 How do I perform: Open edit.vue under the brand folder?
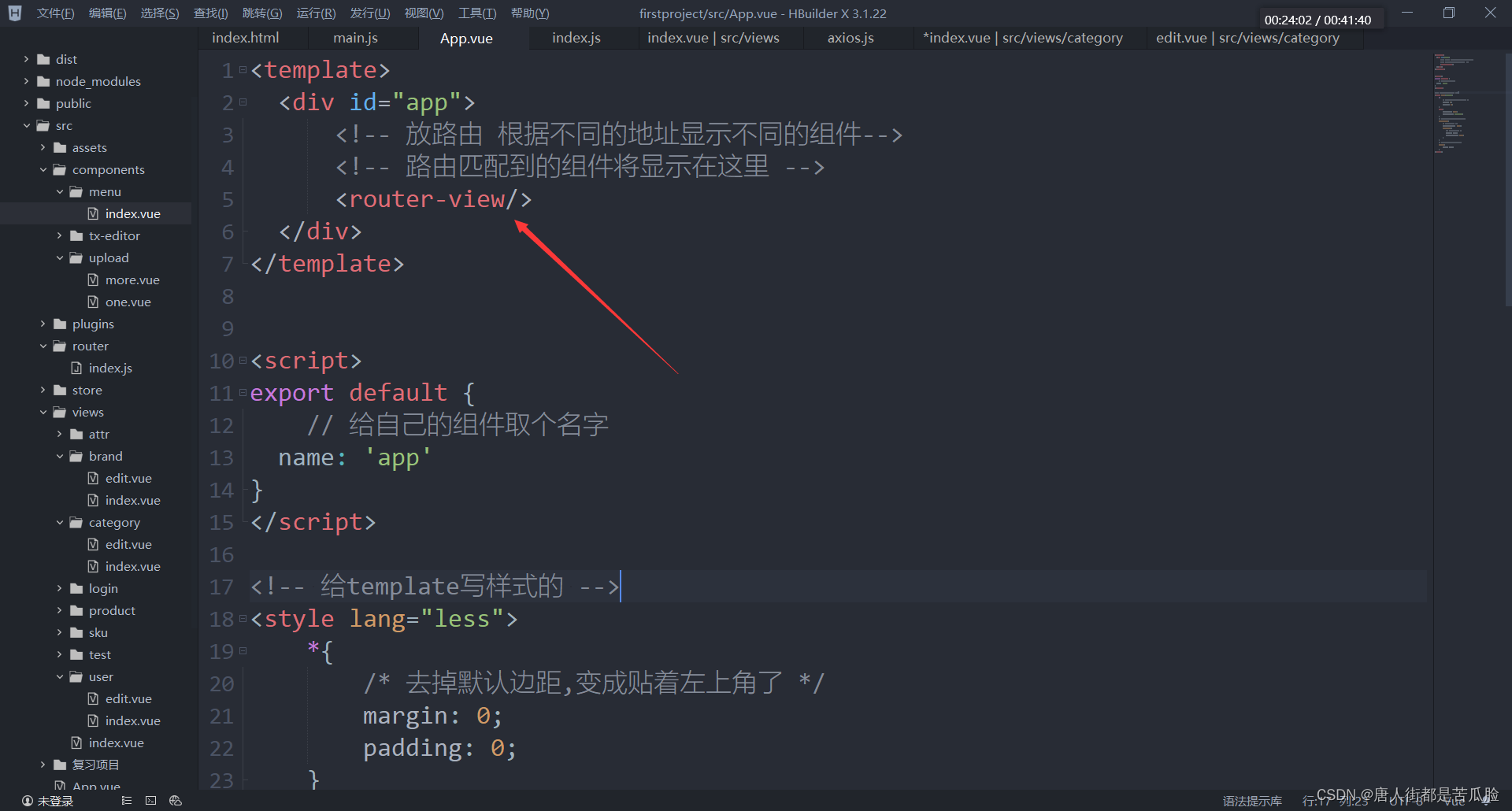point(128,478)
